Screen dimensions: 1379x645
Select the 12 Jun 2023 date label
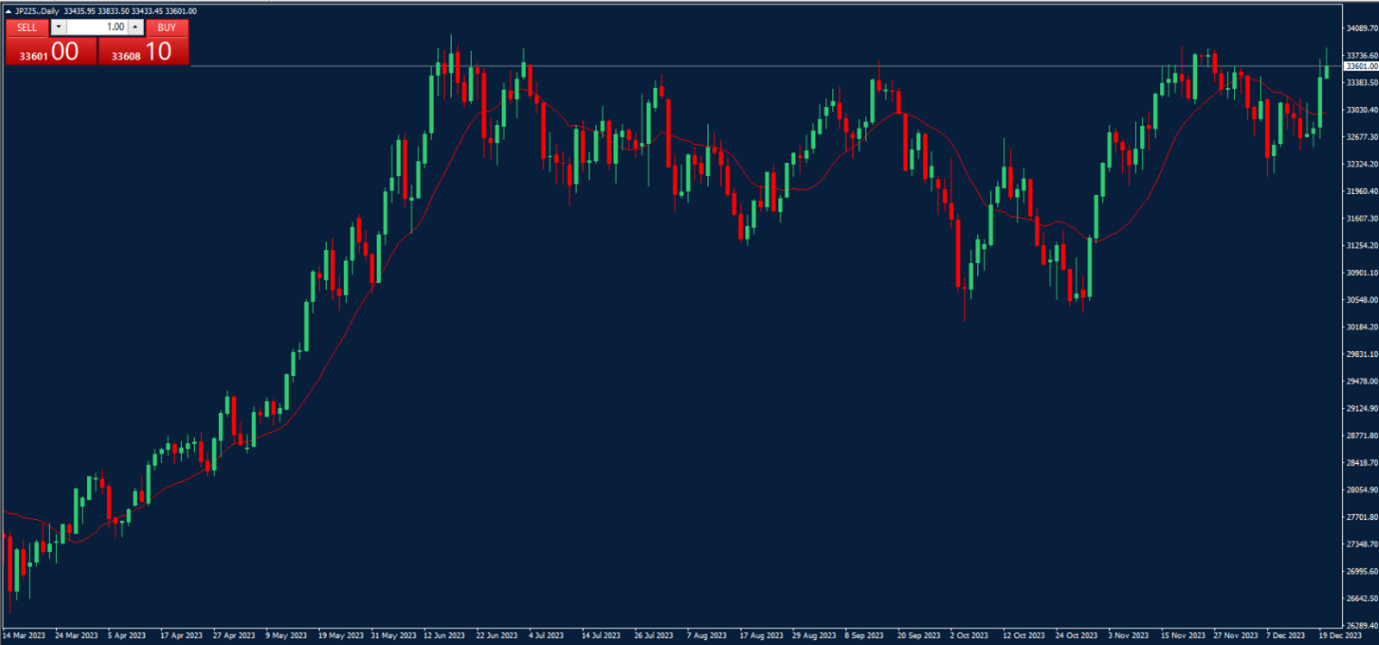[x=444, y=635]
